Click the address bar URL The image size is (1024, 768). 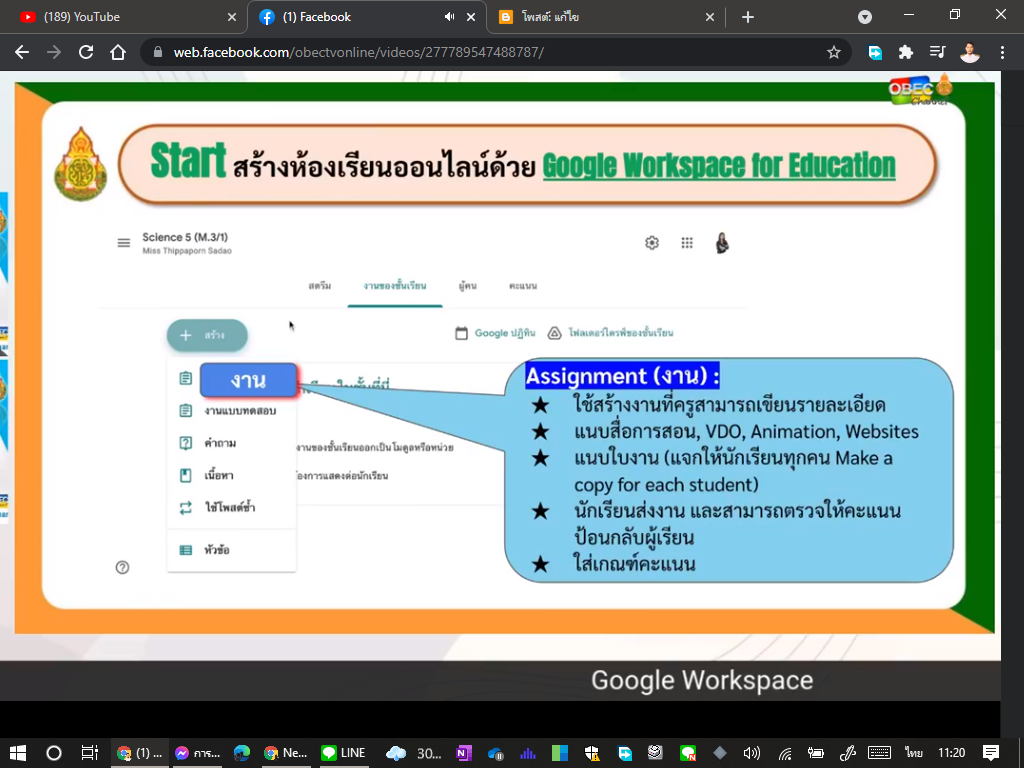(359, 52)
